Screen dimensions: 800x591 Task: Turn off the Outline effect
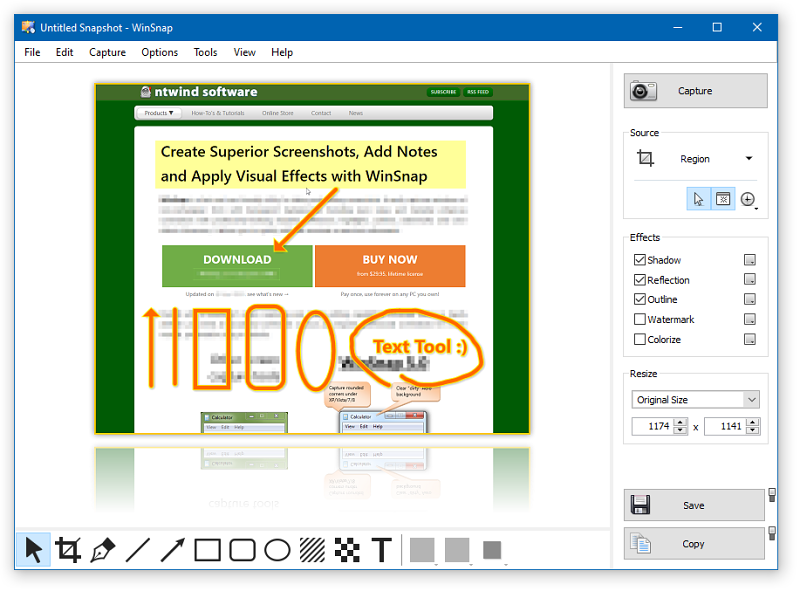pos(639,299)
